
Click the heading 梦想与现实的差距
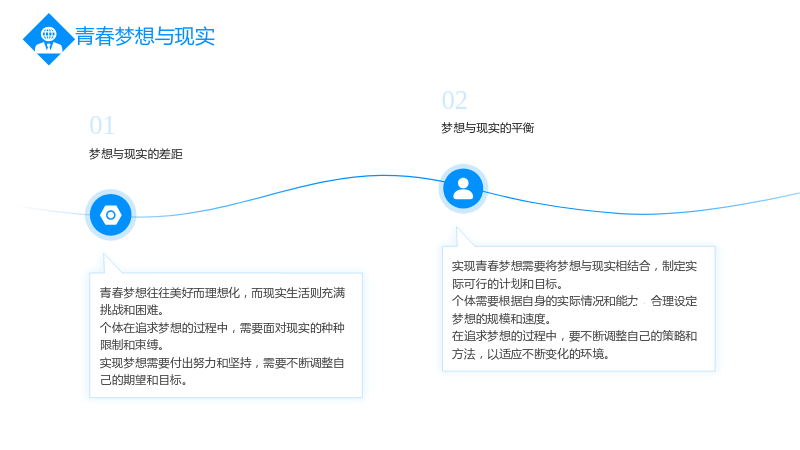[x=136, y=154]
